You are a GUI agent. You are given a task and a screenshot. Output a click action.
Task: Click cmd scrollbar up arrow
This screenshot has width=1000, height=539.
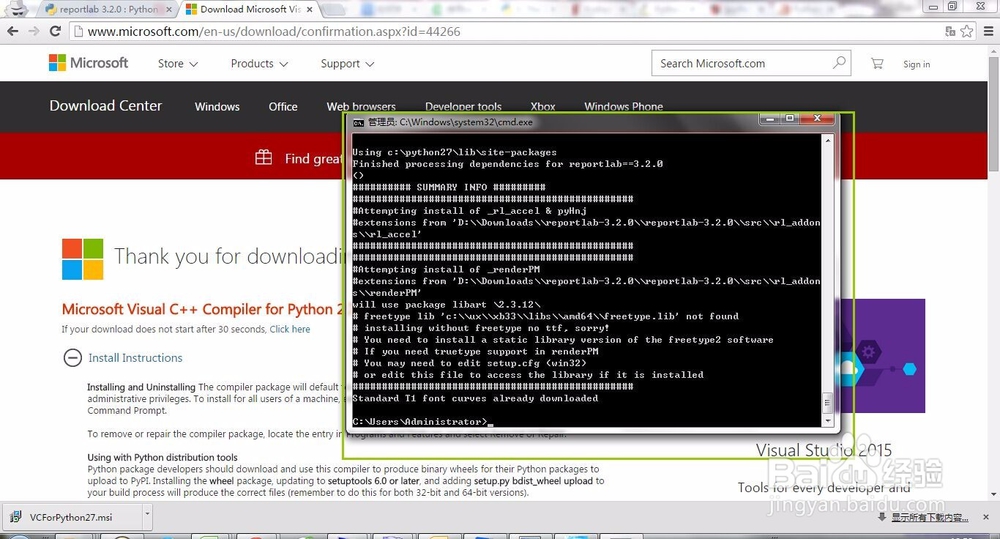pos(828,140)
